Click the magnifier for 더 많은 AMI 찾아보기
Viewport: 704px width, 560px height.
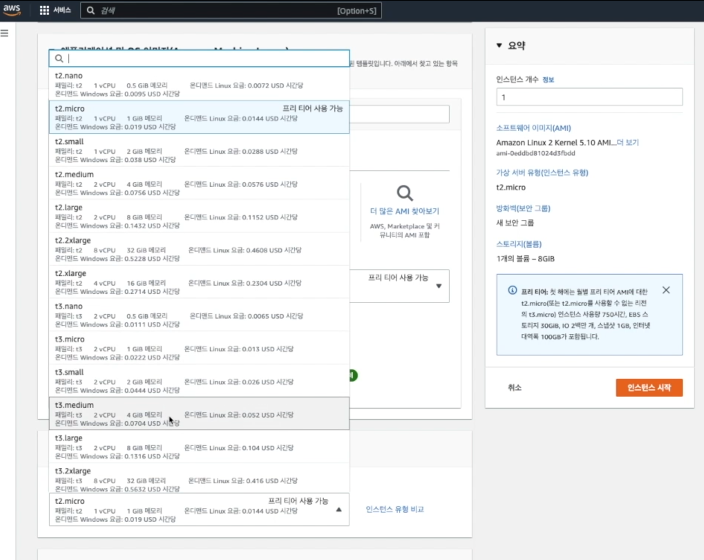405,193
